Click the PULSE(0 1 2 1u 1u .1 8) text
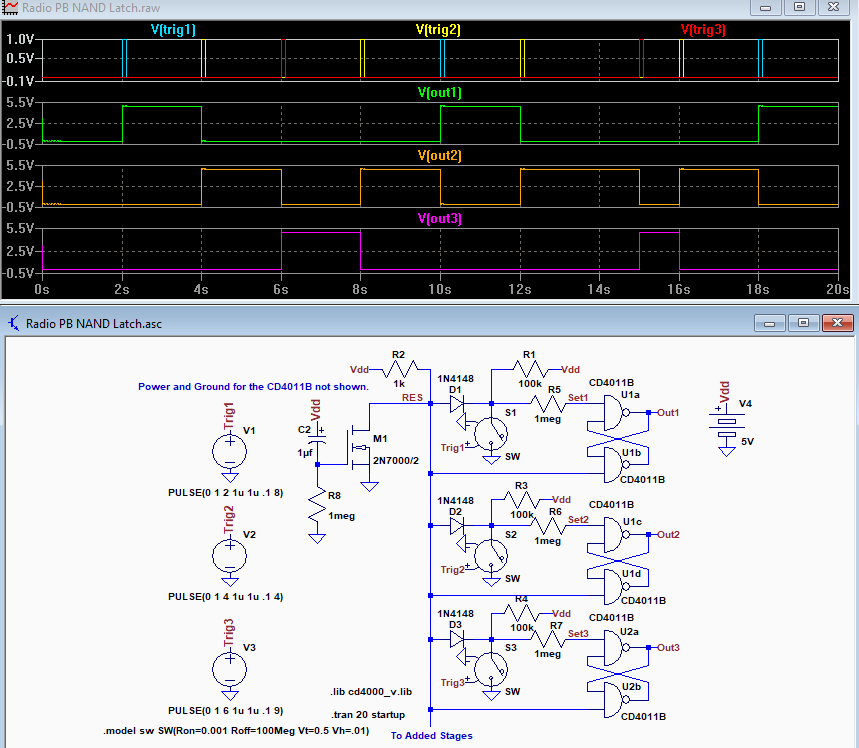Screen dimensions: 859x748 226,493
